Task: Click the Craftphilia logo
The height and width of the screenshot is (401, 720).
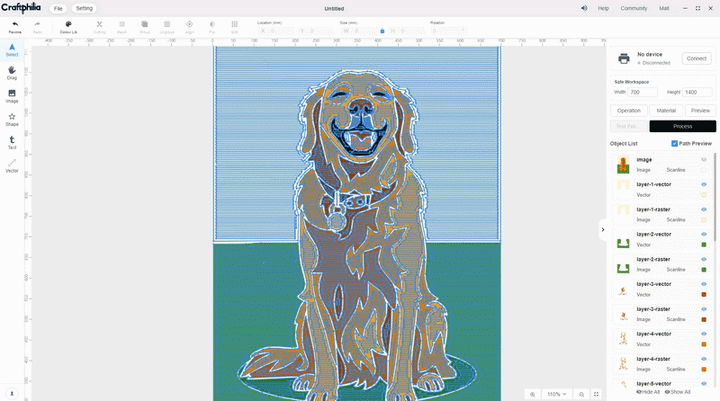Action: 21,8
